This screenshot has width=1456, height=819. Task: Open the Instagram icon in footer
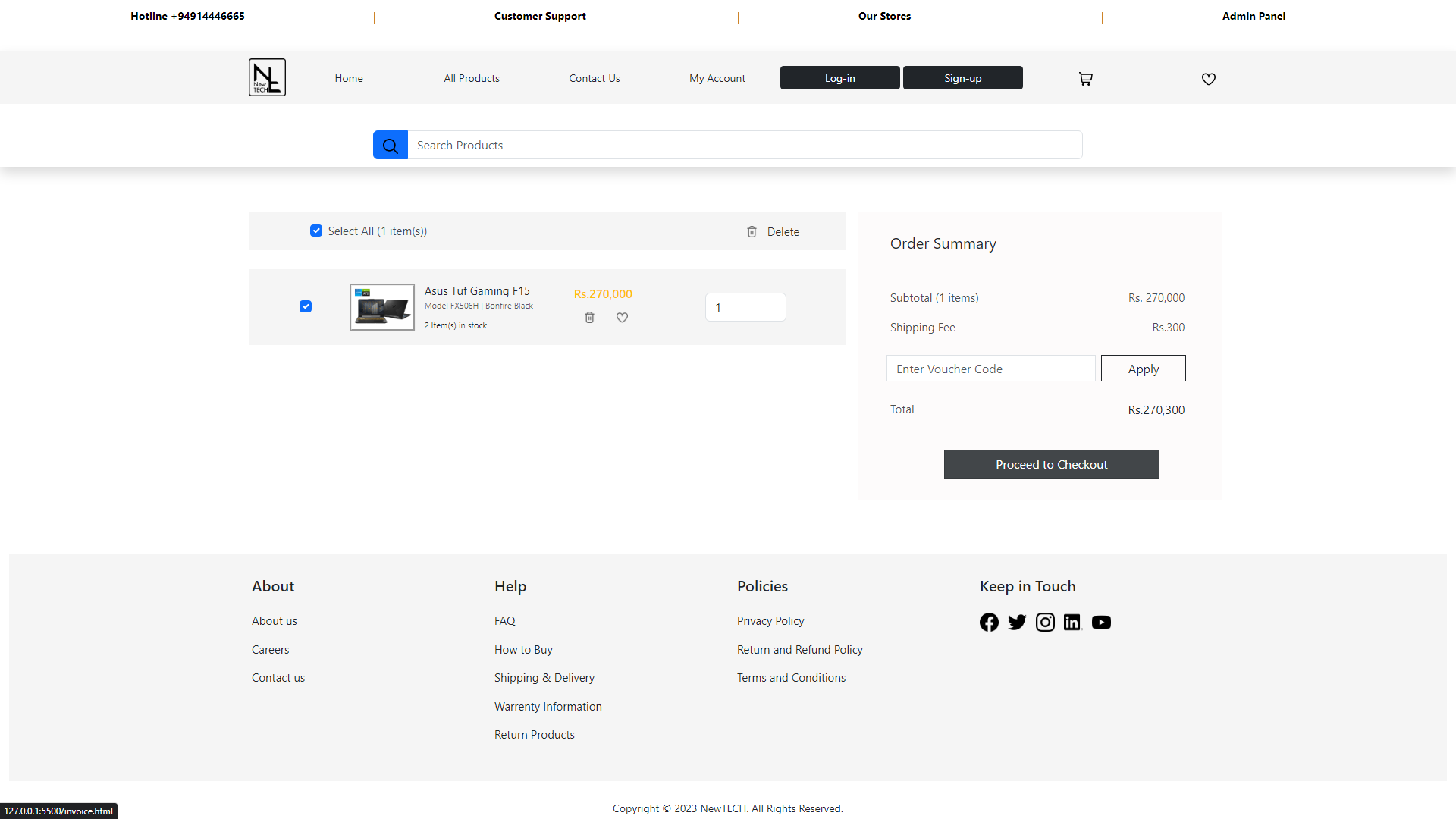coord(1045,623)
